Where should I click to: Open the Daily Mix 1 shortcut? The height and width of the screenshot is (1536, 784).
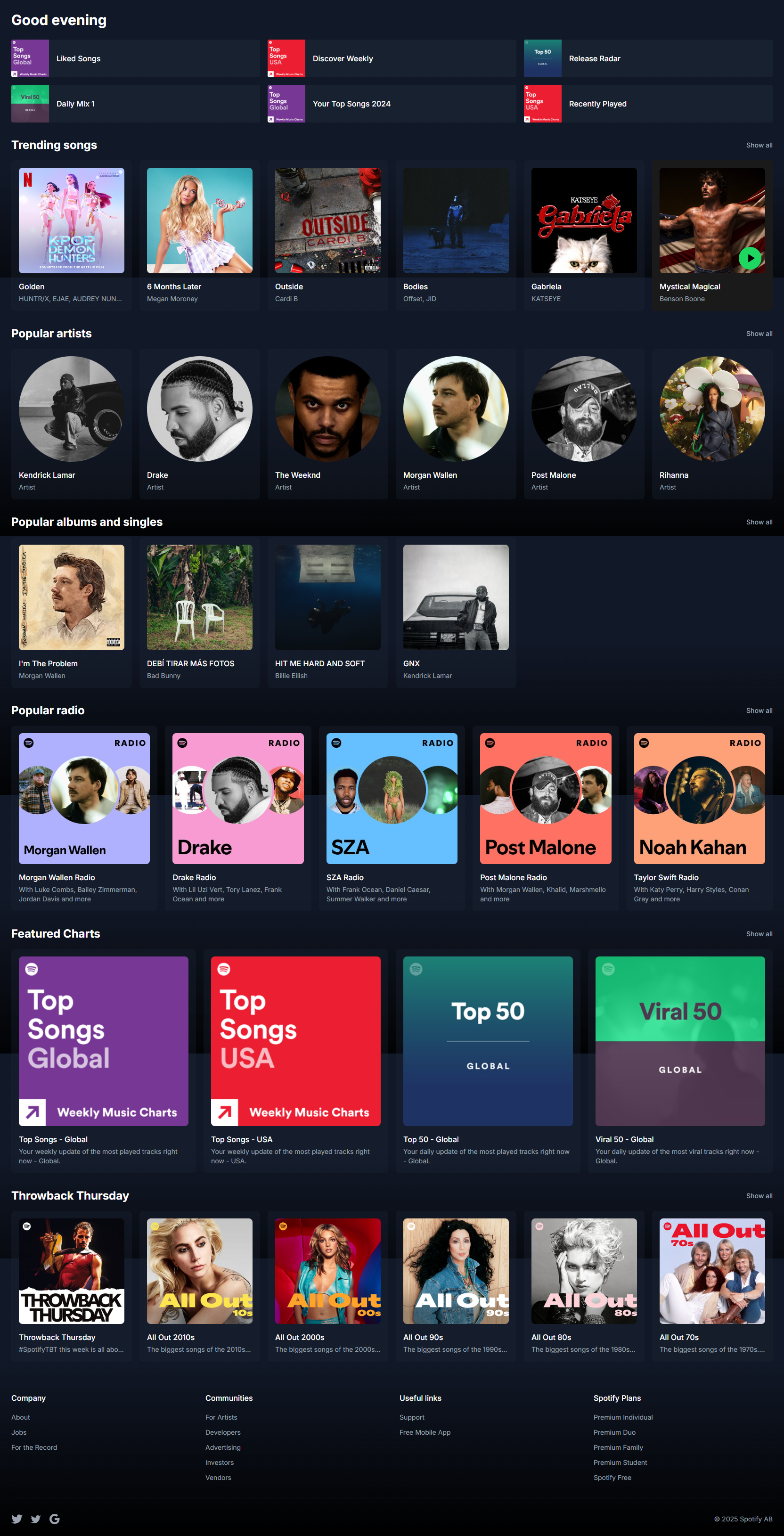coord(135,104)
